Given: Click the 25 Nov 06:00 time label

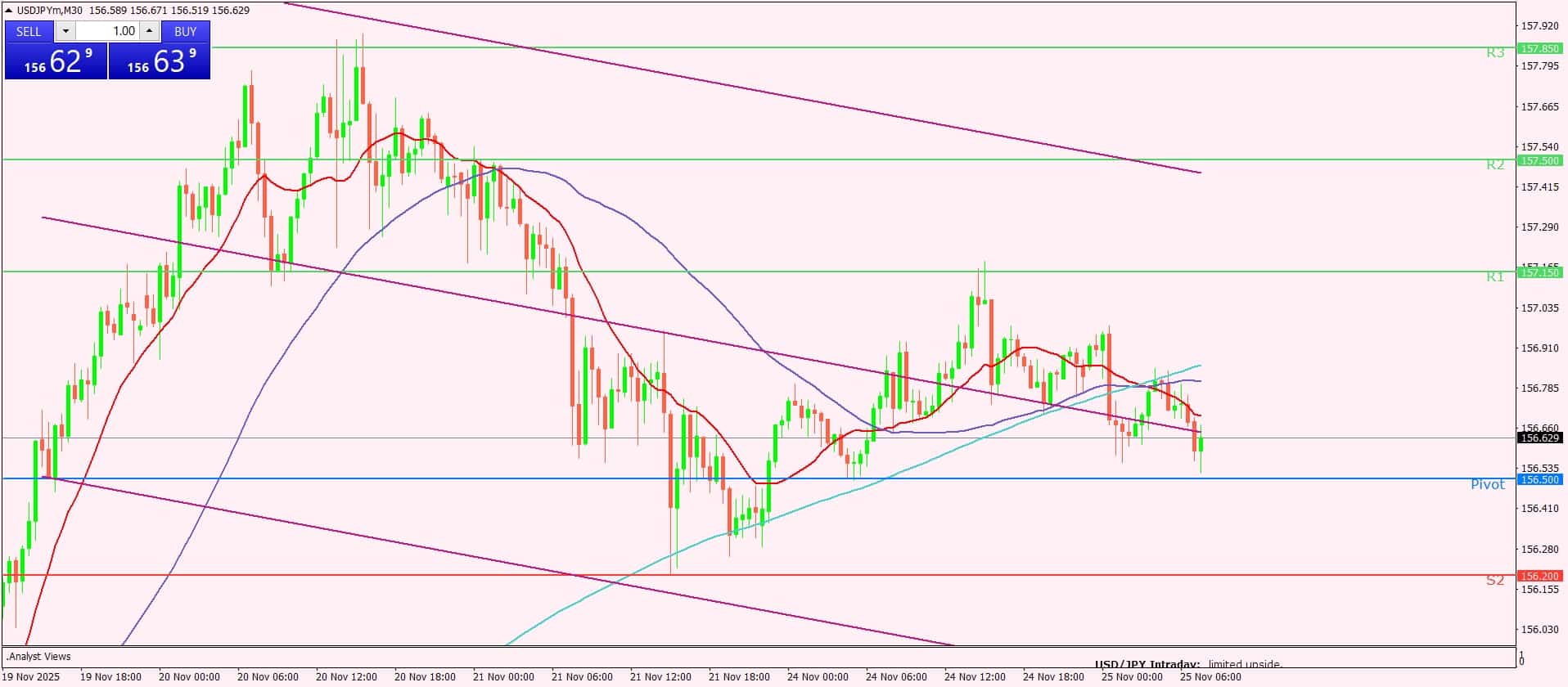Looking at the screenshot, I should tap(1210, 677).
